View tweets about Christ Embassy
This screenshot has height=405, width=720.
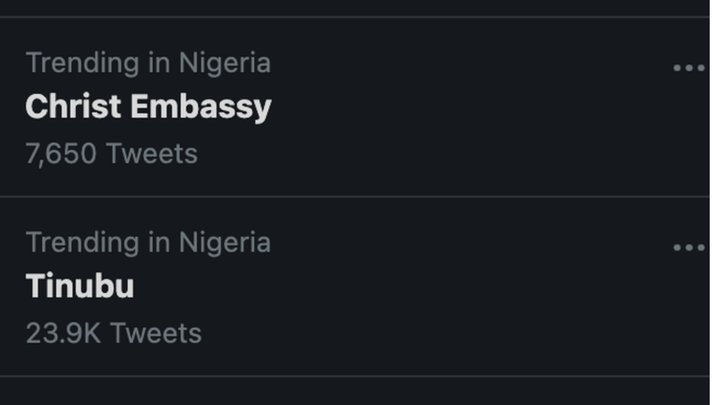(148, 107)
